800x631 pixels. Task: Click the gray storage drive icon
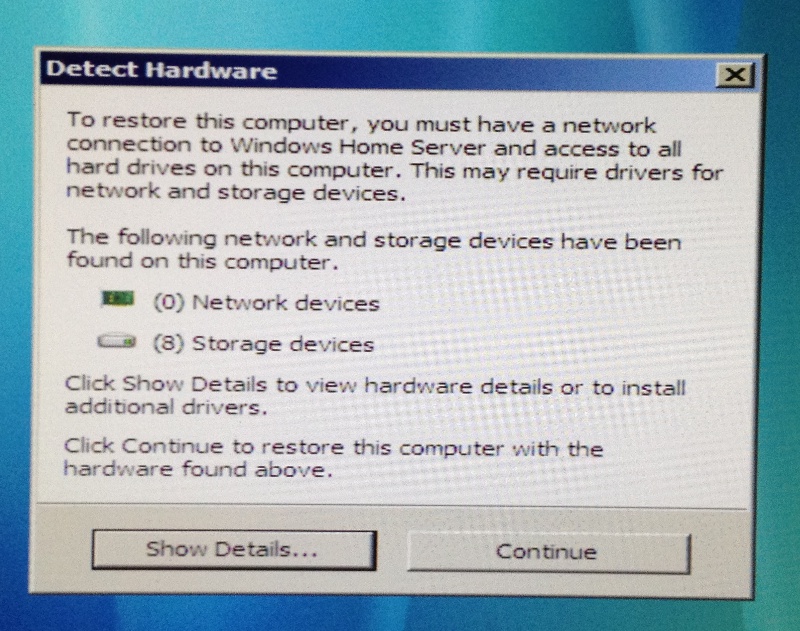[117, 341]
